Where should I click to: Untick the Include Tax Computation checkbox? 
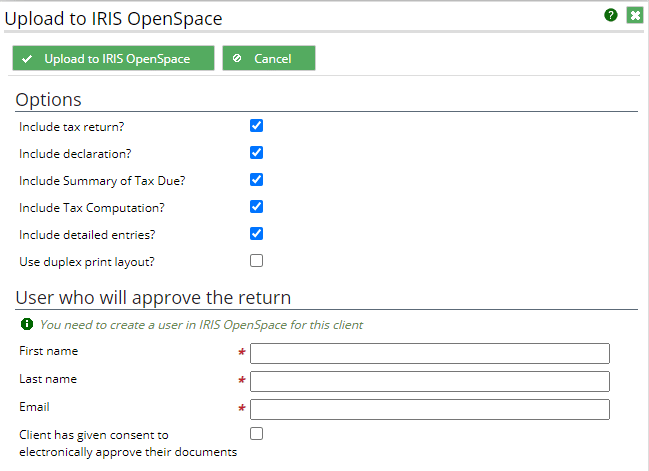[256, 207]
